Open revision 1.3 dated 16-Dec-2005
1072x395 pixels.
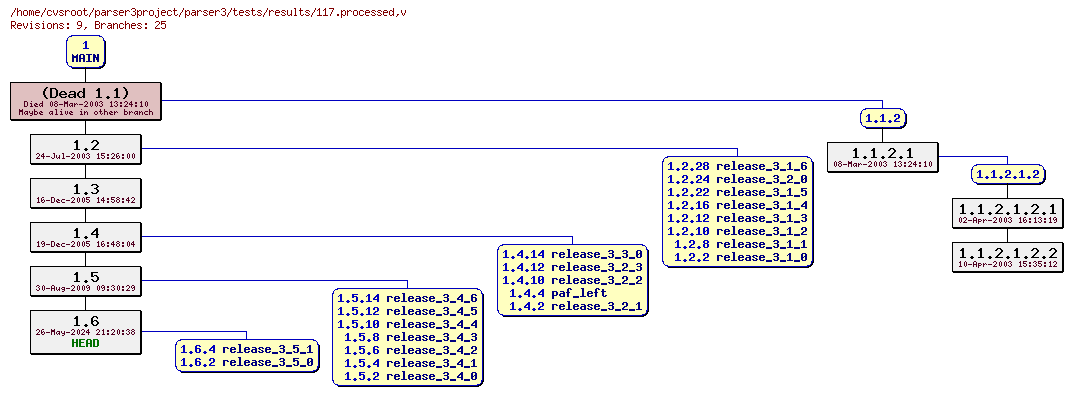click(85, 193)
